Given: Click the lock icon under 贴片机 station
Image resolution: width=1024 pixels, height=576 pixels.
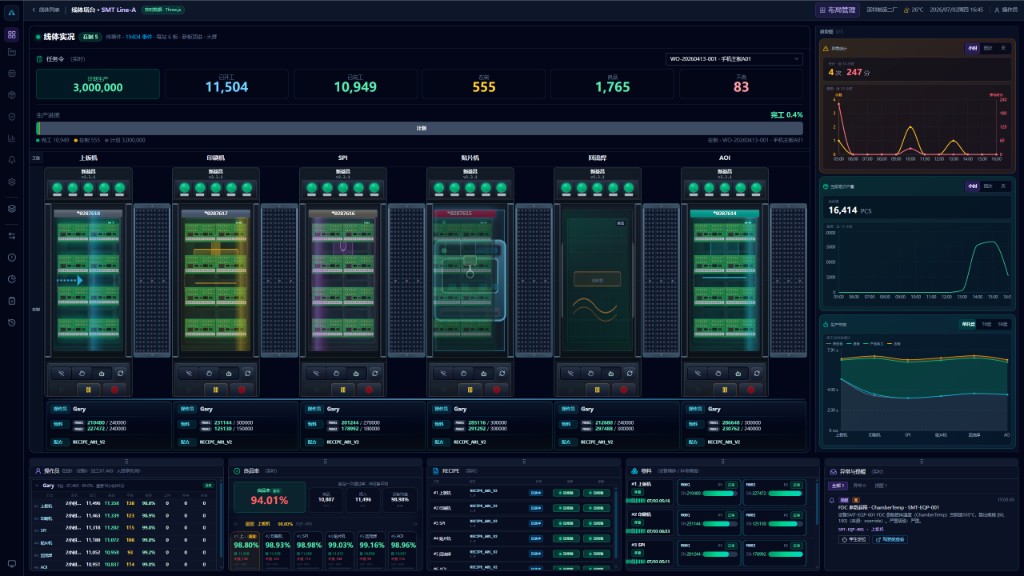Looking at the screenshot, I should [483, 374].
